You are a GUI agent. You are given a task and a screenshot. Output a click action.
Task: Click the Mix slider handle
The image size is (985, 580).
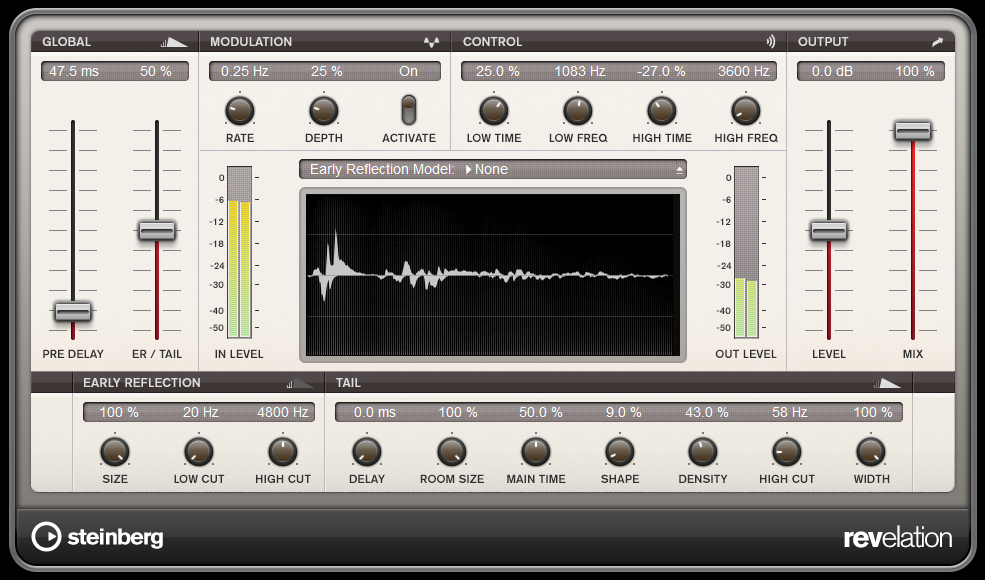coord(913,131)
